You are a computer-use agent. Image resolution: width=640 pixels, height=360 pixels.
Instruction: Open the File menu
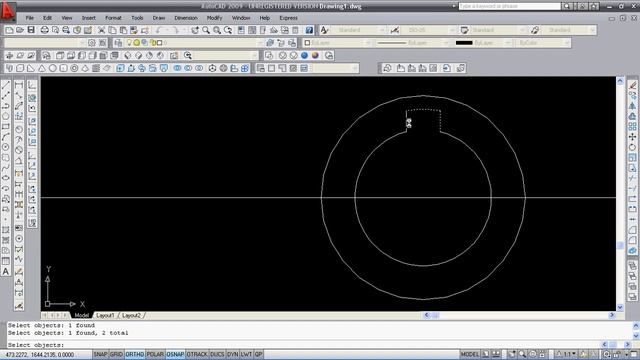29,18
